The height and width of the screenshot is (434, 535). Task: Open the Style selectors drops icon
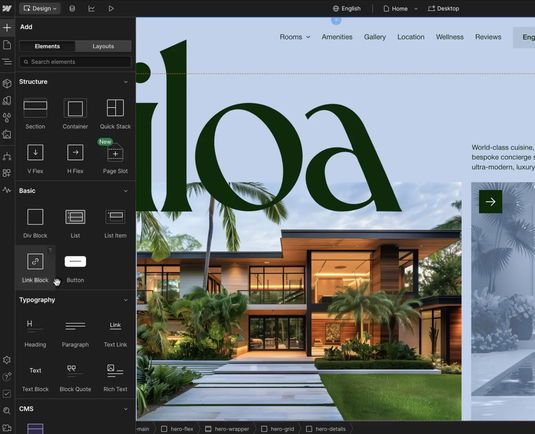pos(7,117)
